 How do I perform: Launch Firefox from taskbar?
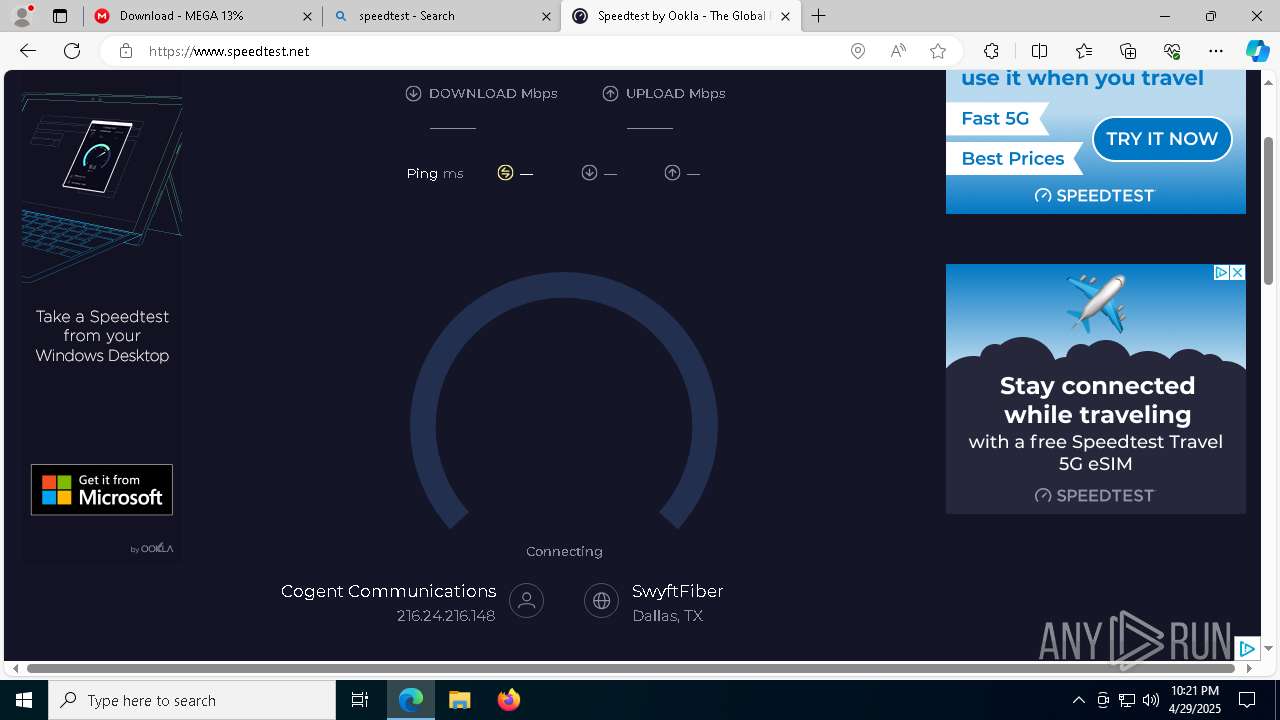click(509, 700)
